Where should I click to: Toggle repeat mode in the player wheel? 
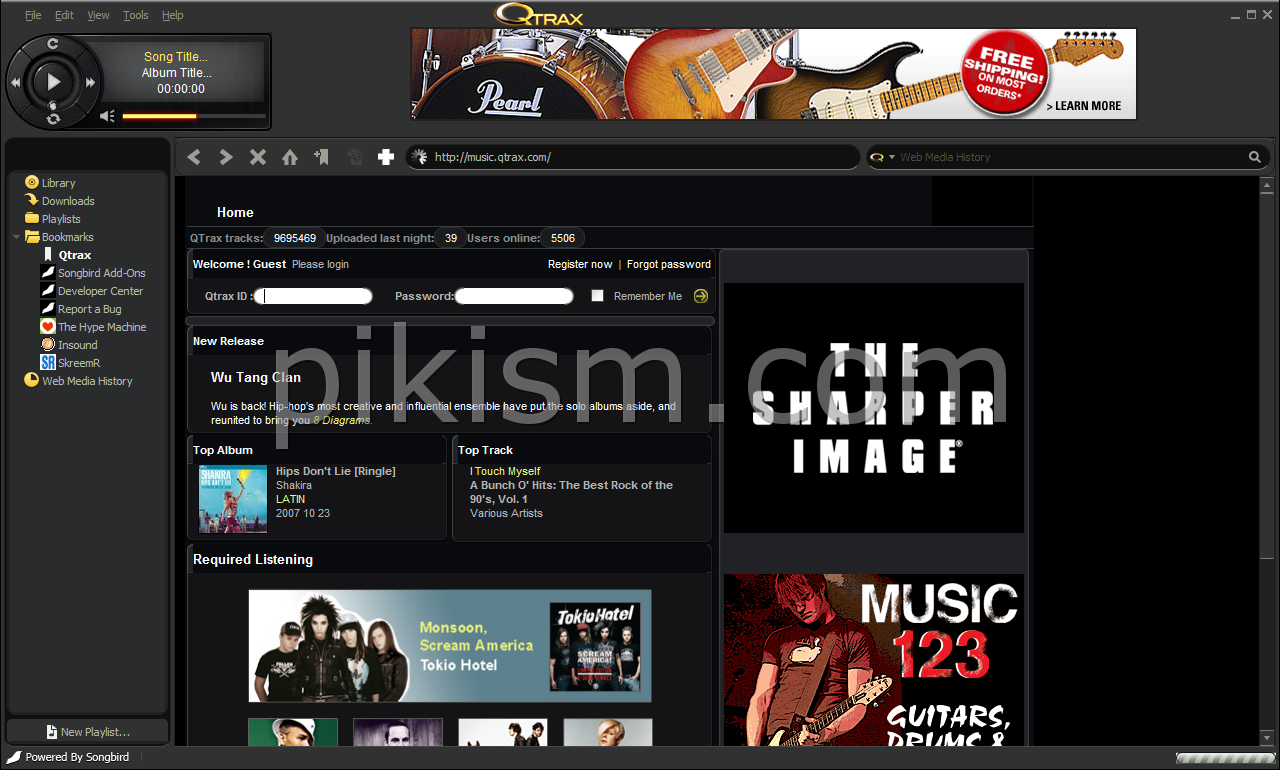tap(53, 119)
